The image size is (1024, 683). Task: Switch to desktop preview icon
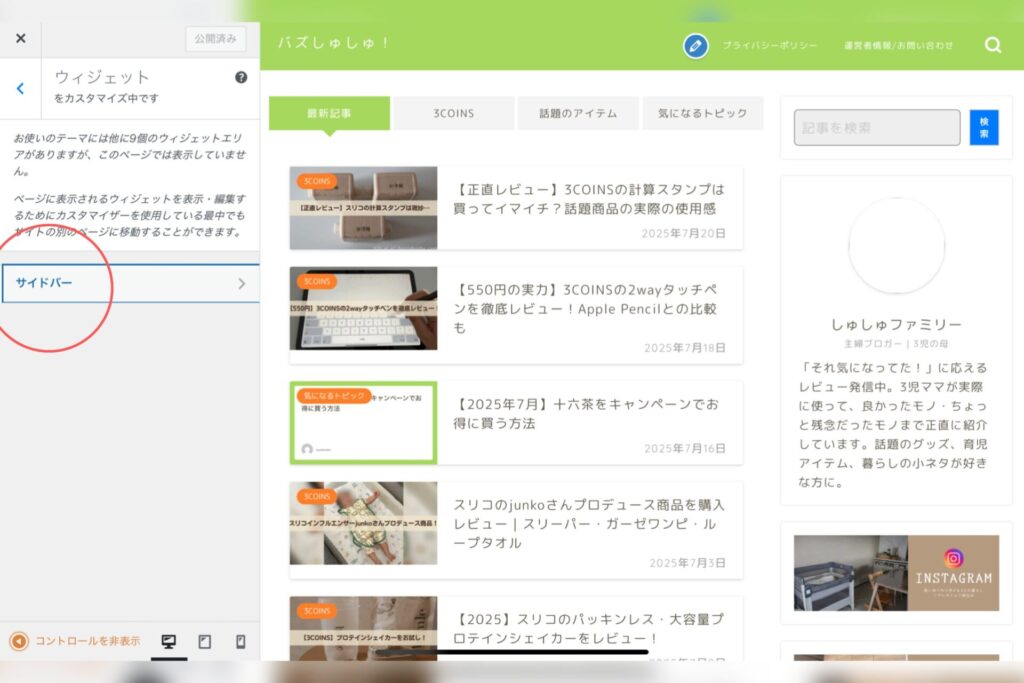pyautogui.click(x=168, y=641)
